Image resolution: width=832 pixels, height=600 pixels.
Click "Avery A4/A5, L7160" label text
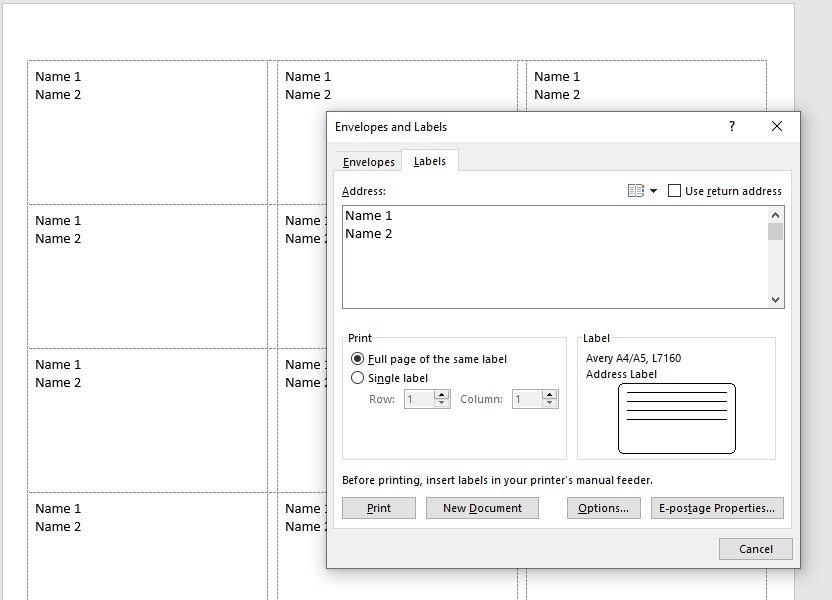(633, 358)
